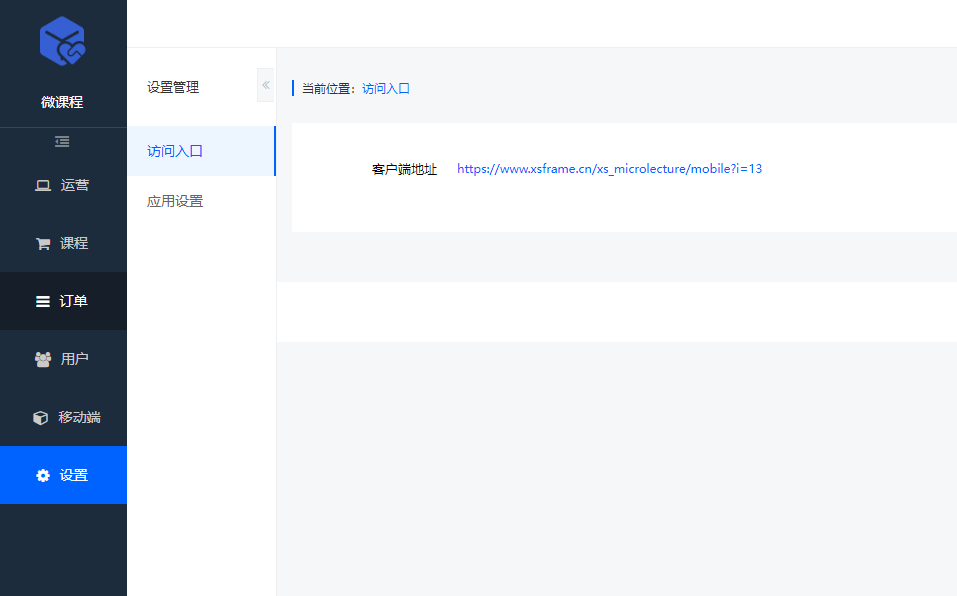Click the users icon beside 用户

coord(43,359)
